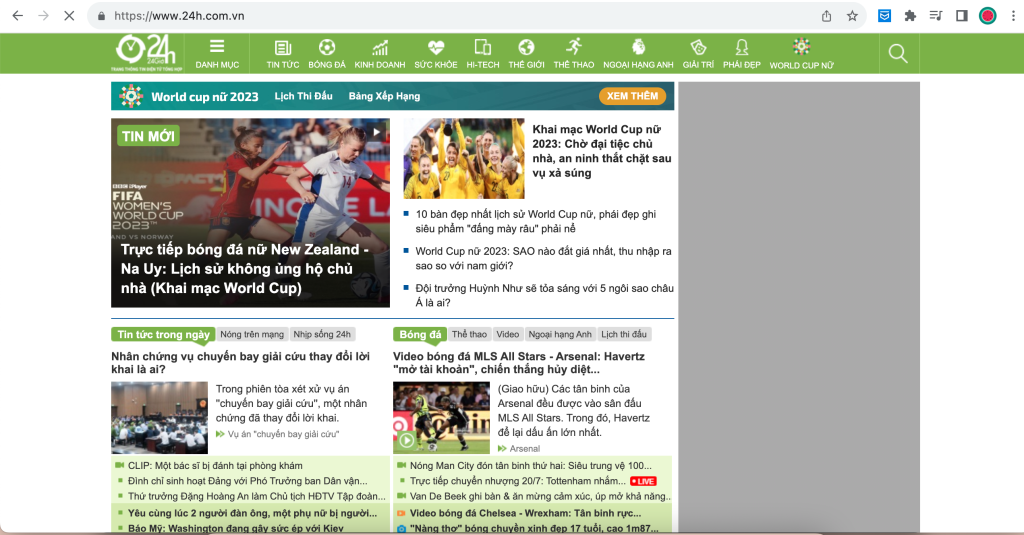Select the Hi-Tech devices icon
This screenshot has width=1024, height=535.
pos(483,48)
